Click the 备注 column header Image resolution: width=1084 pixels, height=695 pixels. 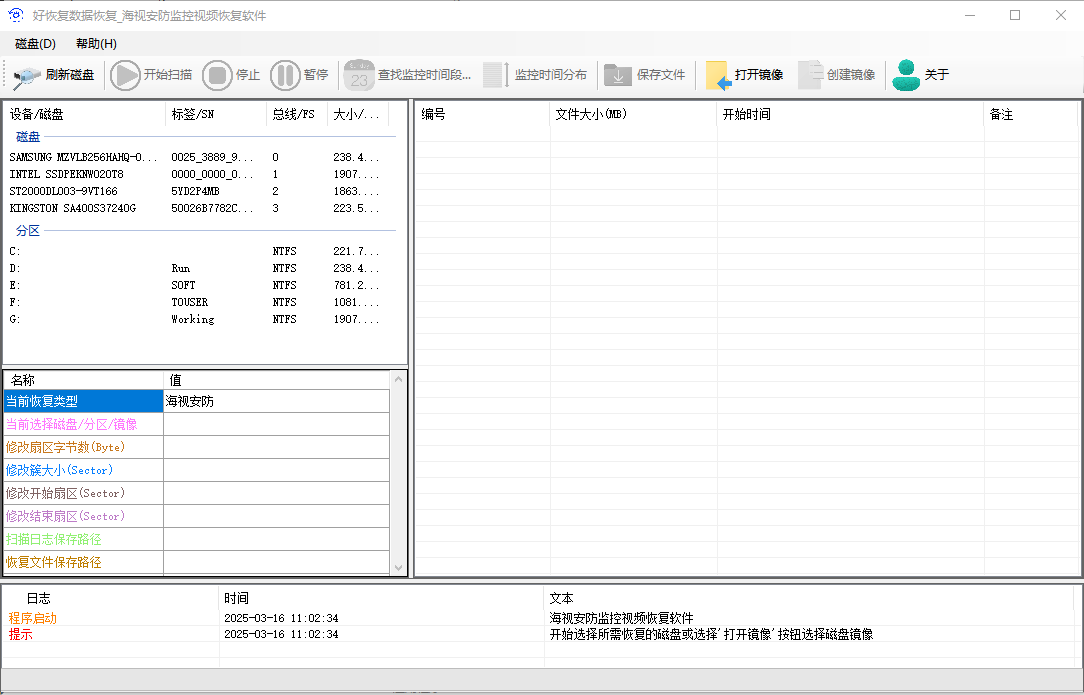(1030, 114)
